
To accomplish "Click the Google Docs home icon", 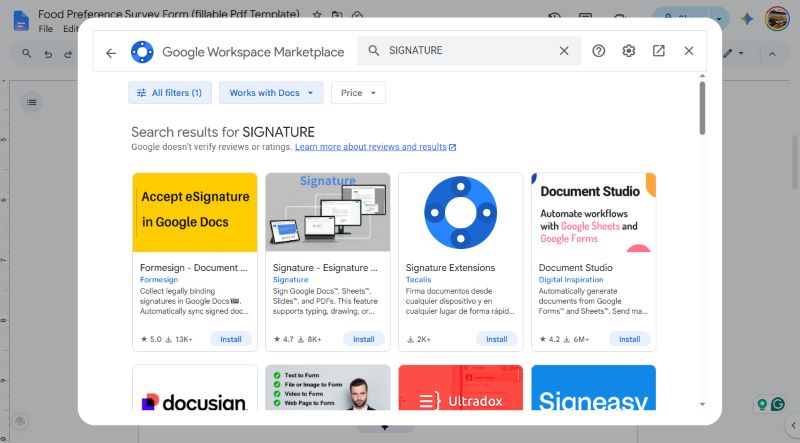I will click(21, 21).
